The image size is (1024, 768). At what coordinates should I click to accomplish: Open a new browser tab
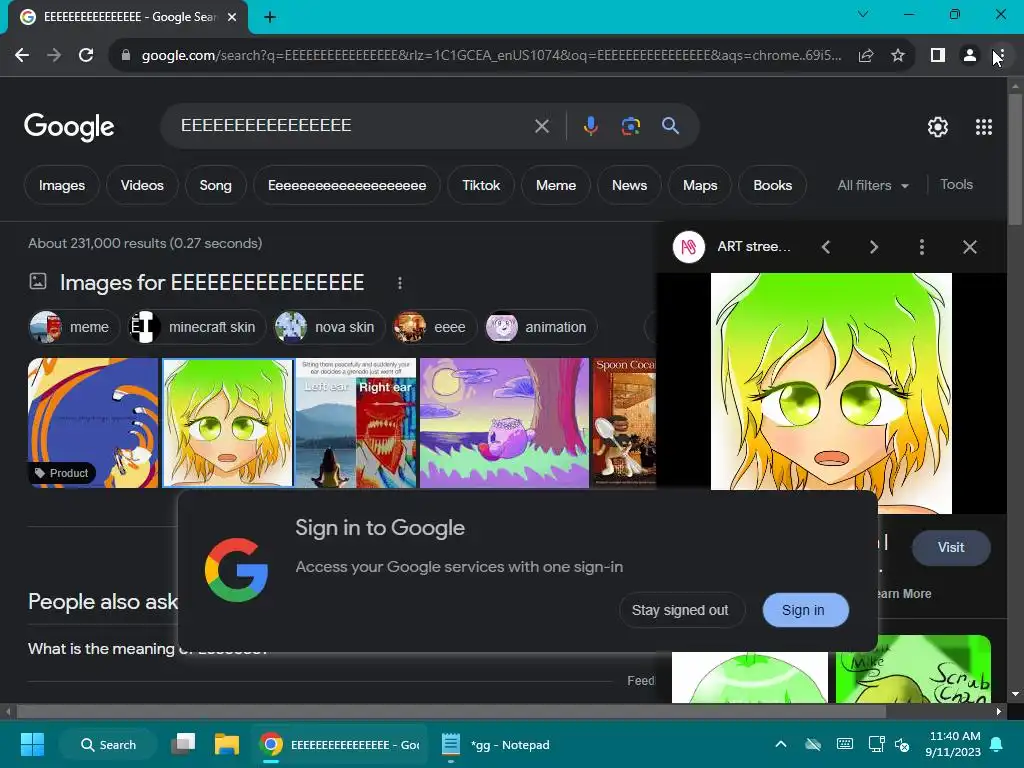(270, 17)
